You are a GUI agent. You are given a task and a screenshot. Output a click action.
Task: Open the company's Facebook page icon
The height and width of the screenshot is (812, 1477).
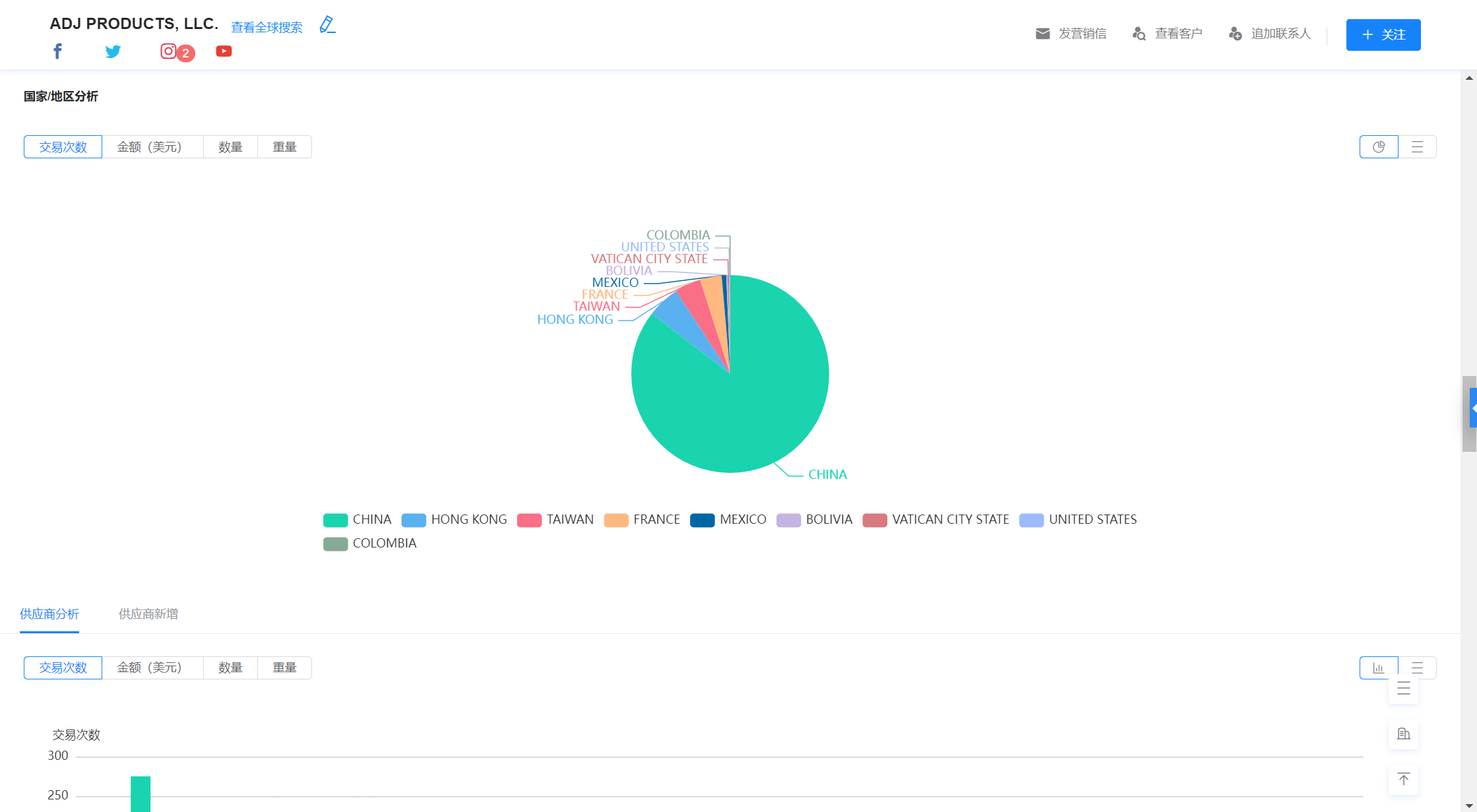pos(57,51)
